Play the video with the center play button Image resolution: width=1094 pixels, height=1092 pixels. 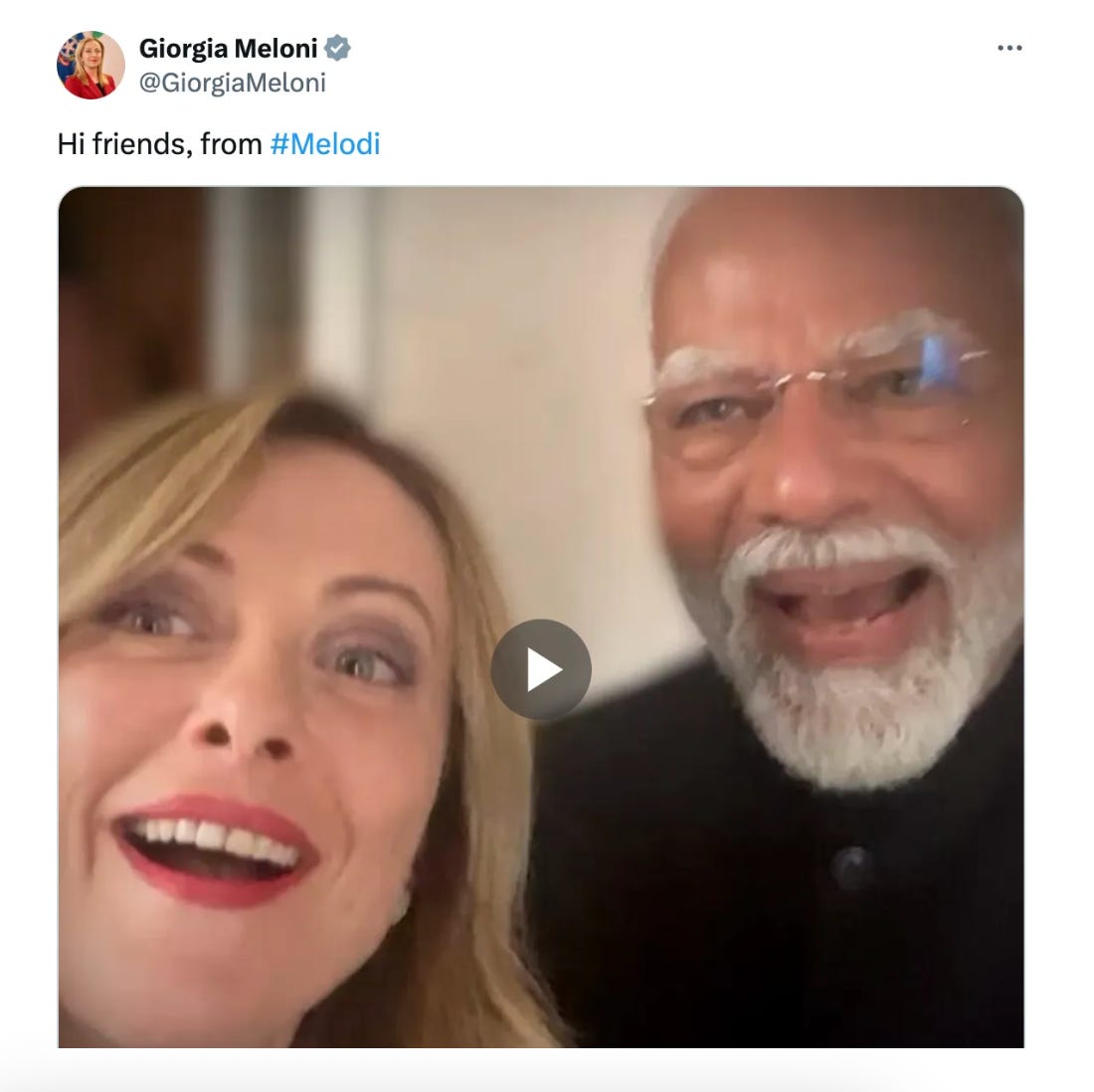[541, 669]
